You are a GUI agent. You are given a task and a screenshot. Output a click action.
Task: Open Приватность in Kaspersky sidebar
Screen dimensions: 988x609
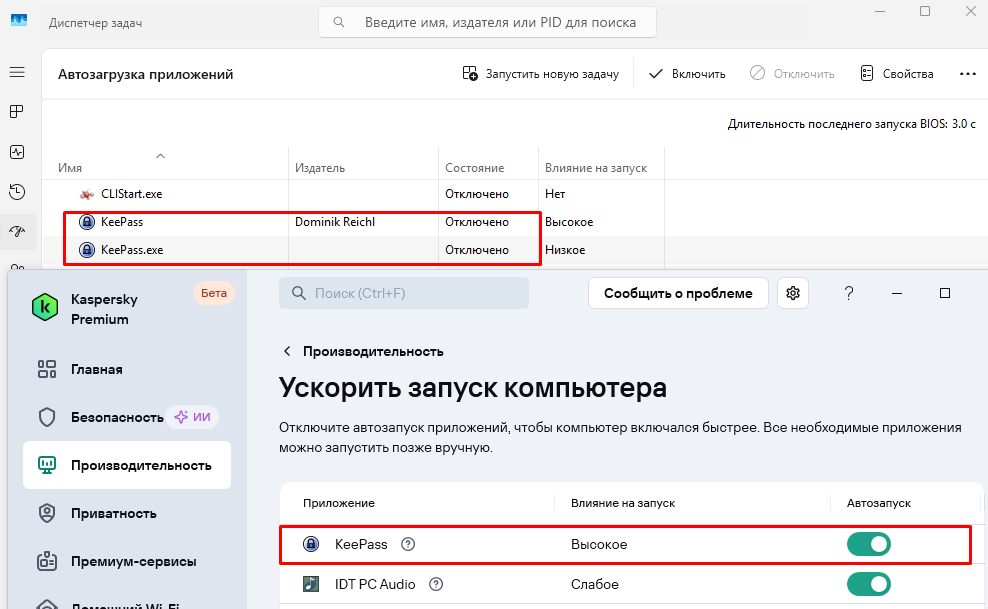113,513
